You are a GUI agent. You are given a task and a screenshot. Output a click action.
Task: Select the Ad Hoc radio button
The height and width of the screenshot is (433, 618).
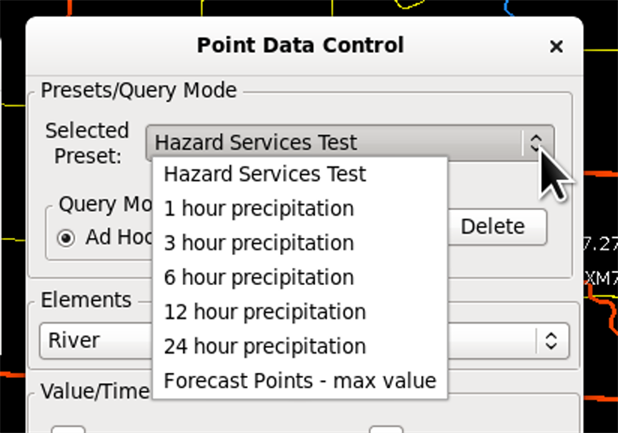65,238
